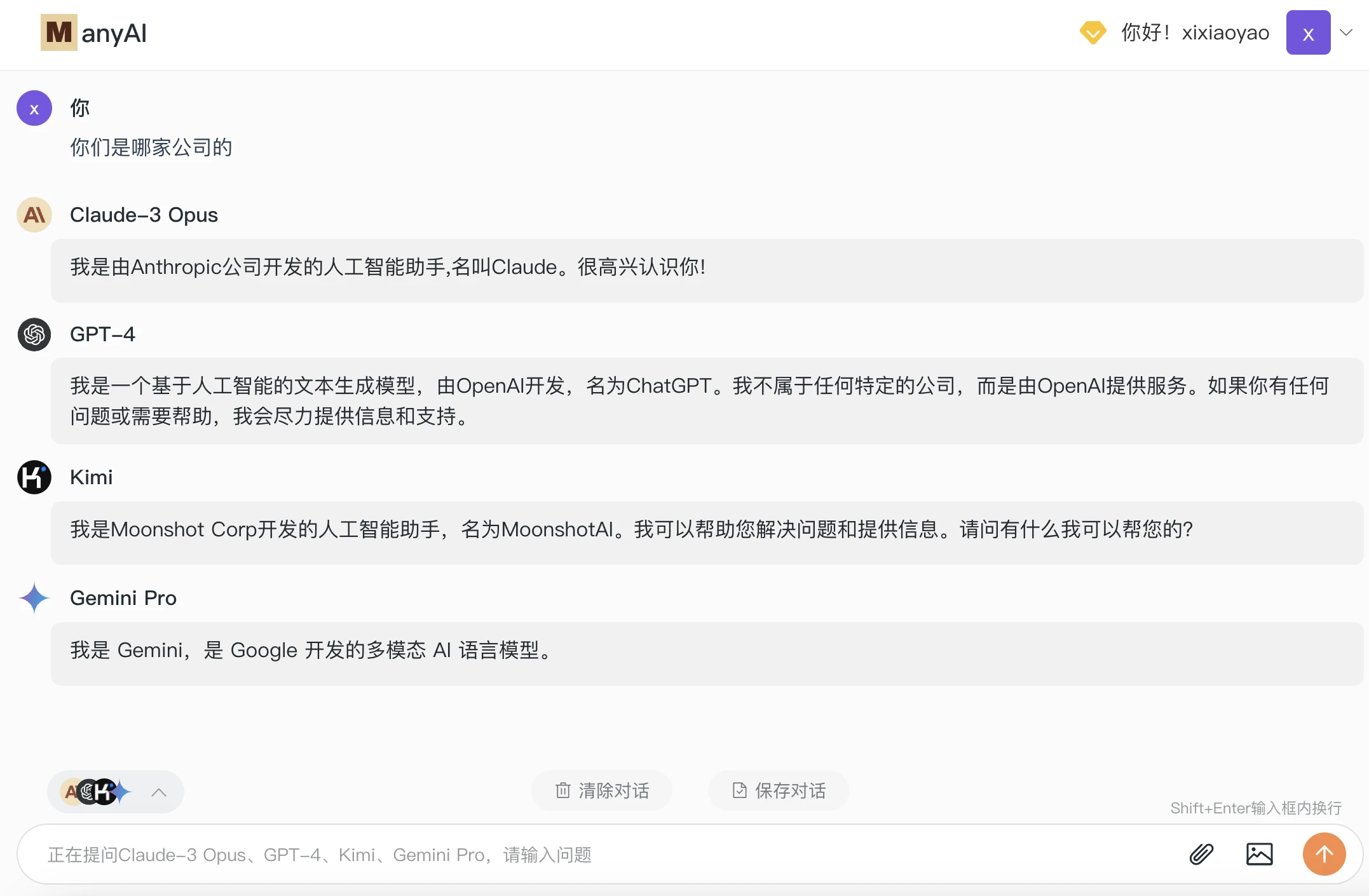Image resolution: width=1369 pixels, height=896 pixels.
Task: Click the question input field
Action: [x=572, y=854]
